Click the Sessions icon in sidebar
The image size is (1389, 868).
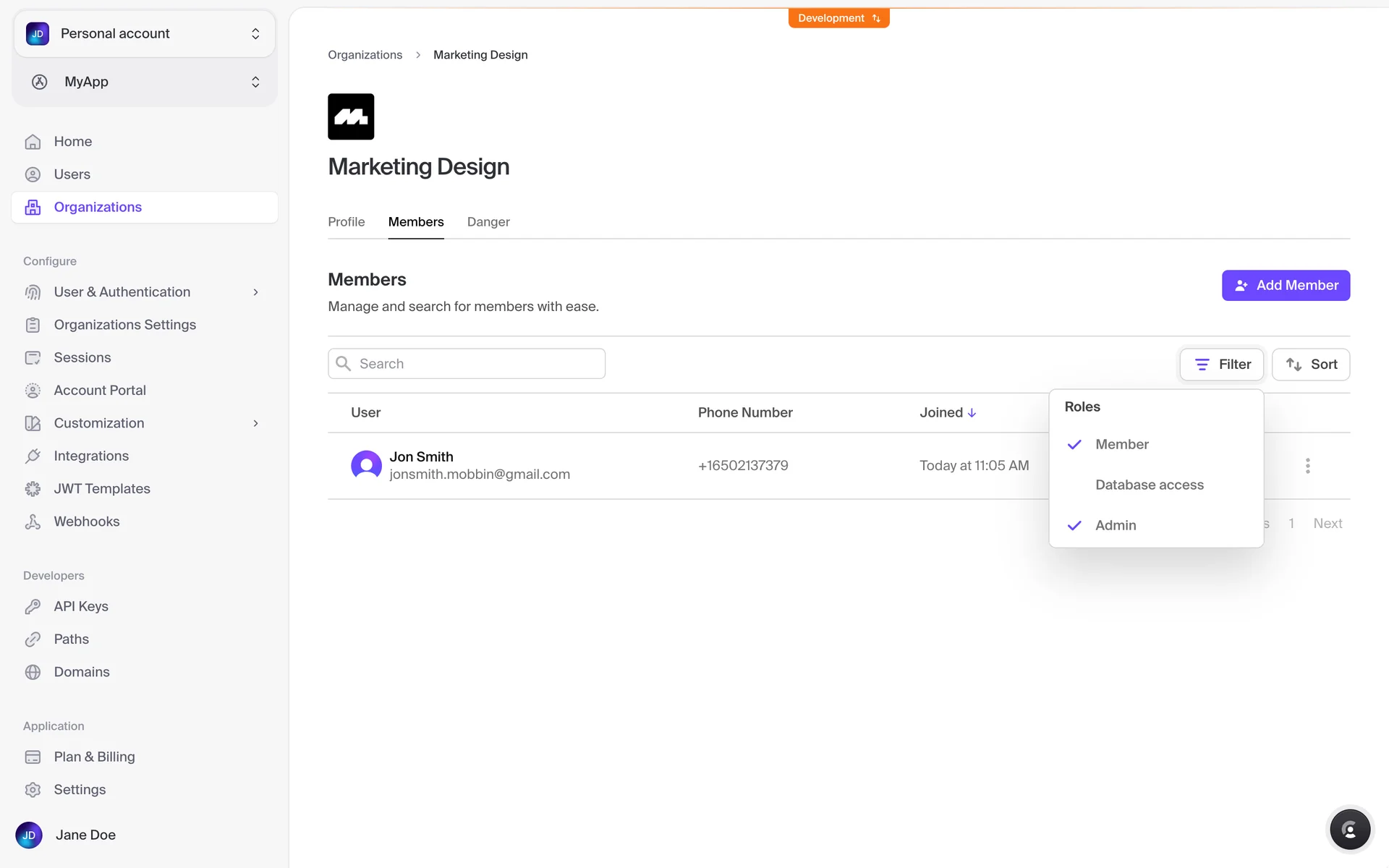point(33,357)
